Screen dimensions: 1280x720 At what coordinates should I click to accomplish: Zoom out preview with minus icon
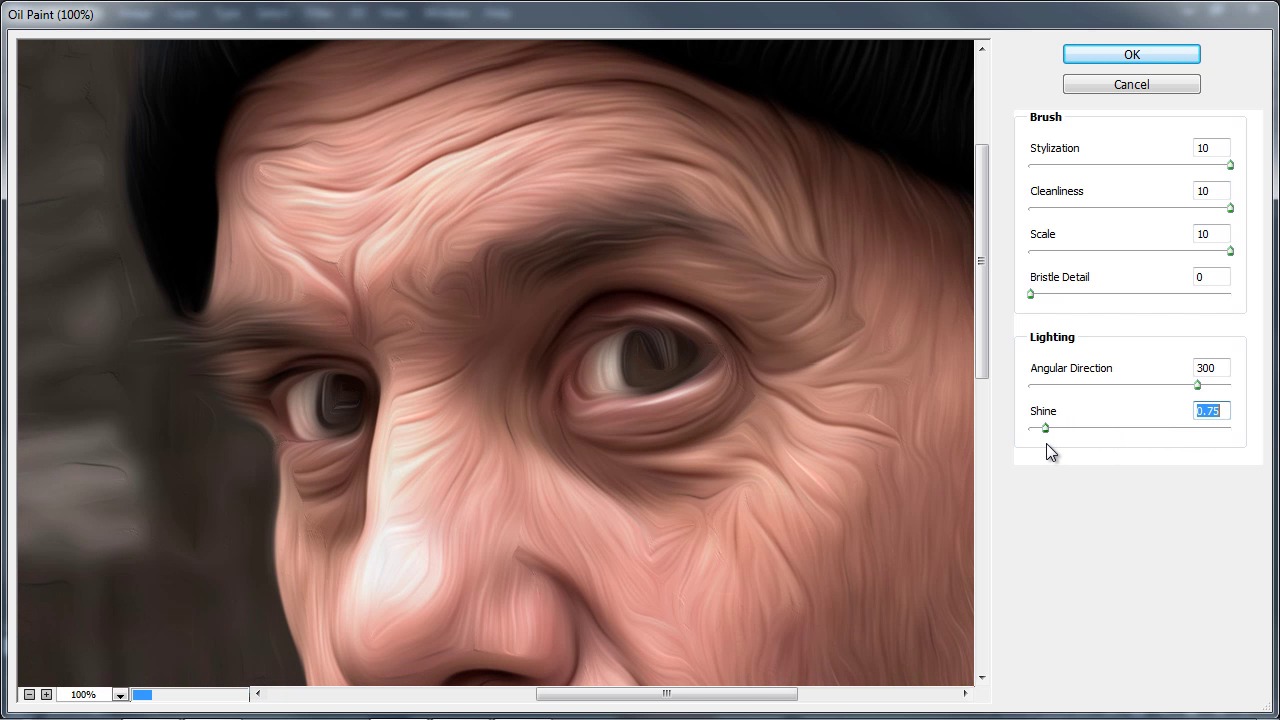coord(29,694)
